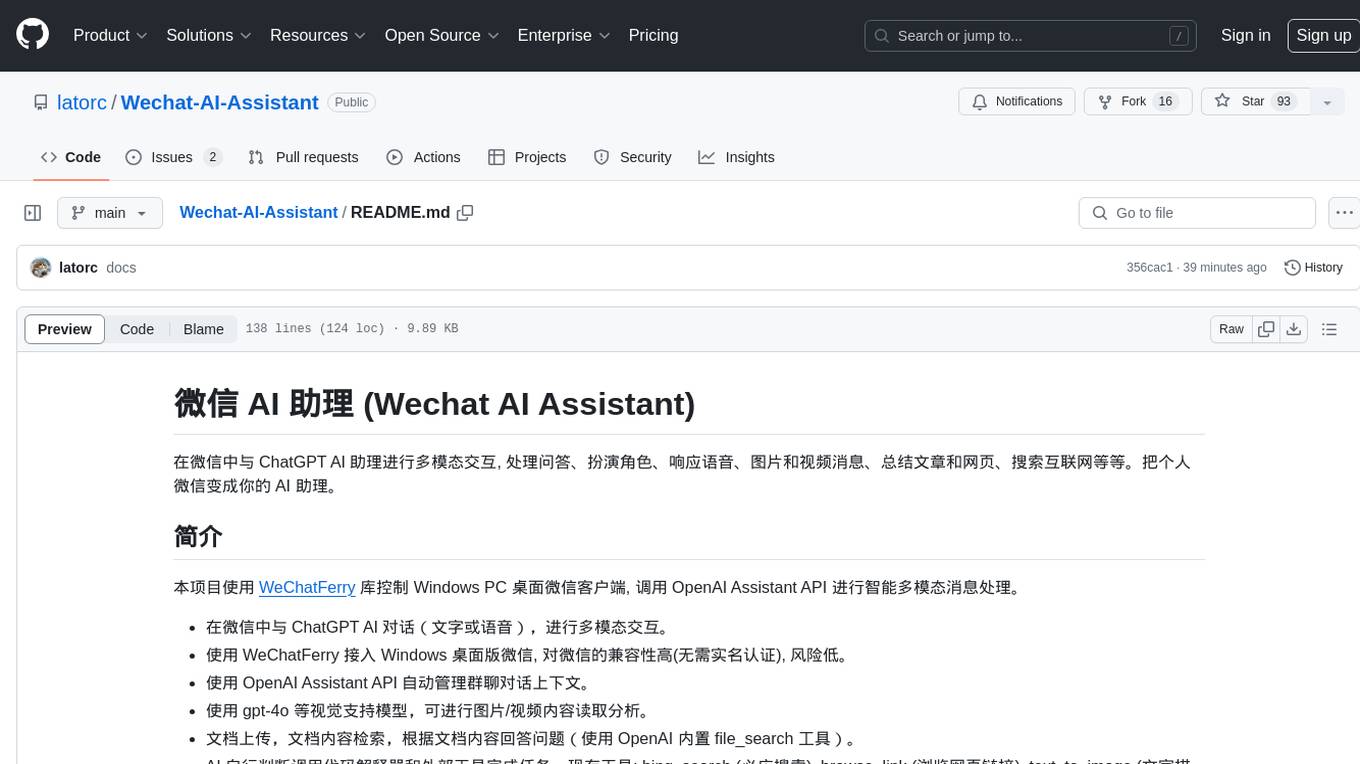Select the Code tab
The width and height of the screenshot is (1360, 764).
[71, 157]
